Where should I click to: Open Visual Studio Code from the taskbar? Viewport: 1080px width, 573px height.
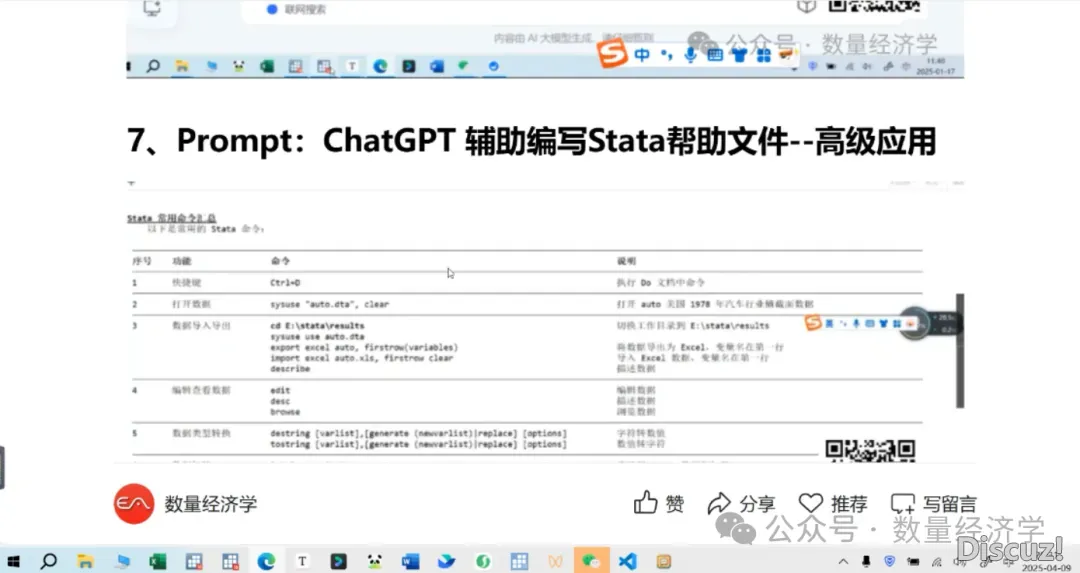pos(627,561)
